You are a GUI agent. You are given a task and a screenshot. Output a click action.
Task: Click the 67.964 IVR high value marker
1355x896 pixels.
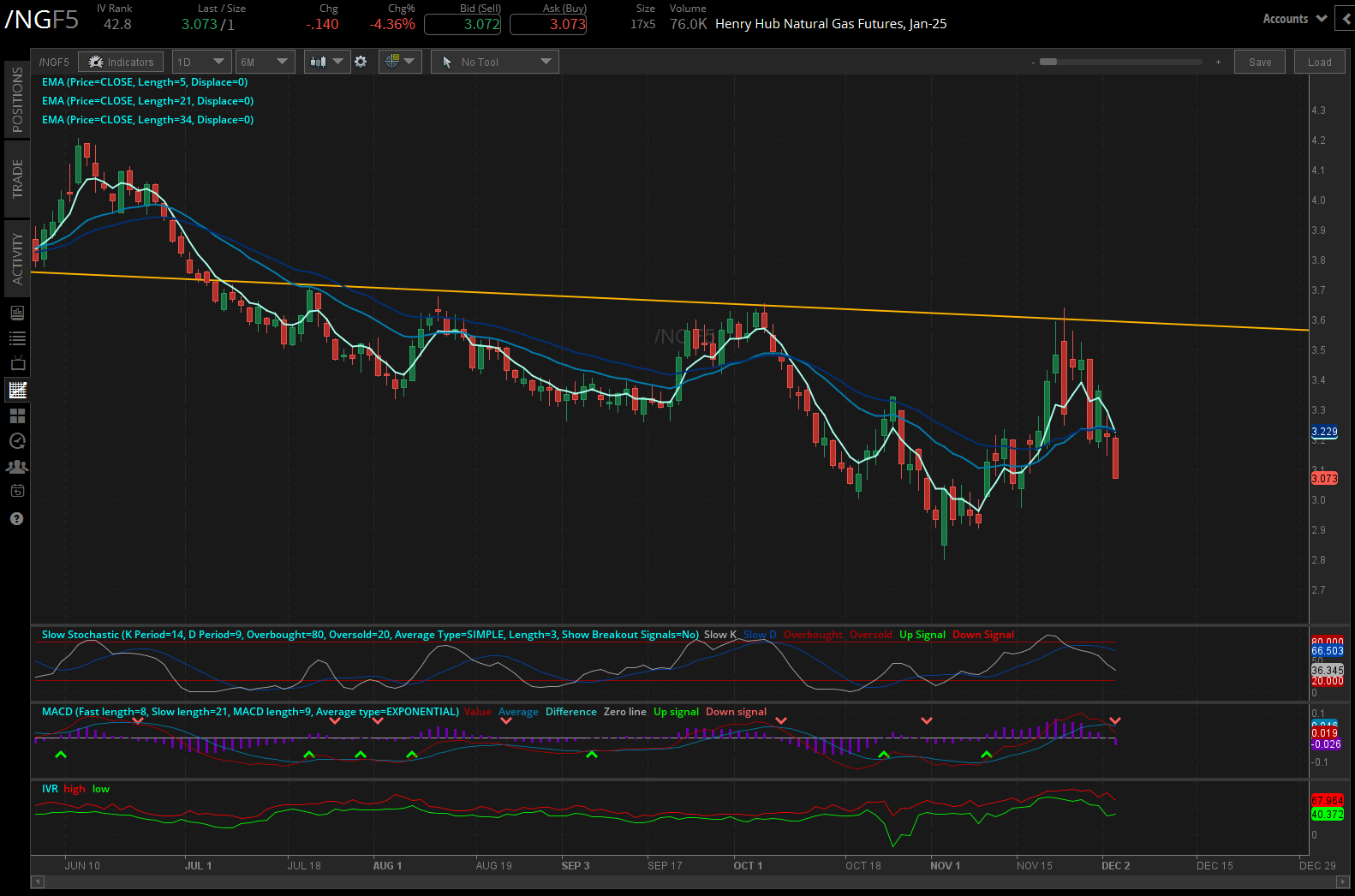tap(1328, 801)
